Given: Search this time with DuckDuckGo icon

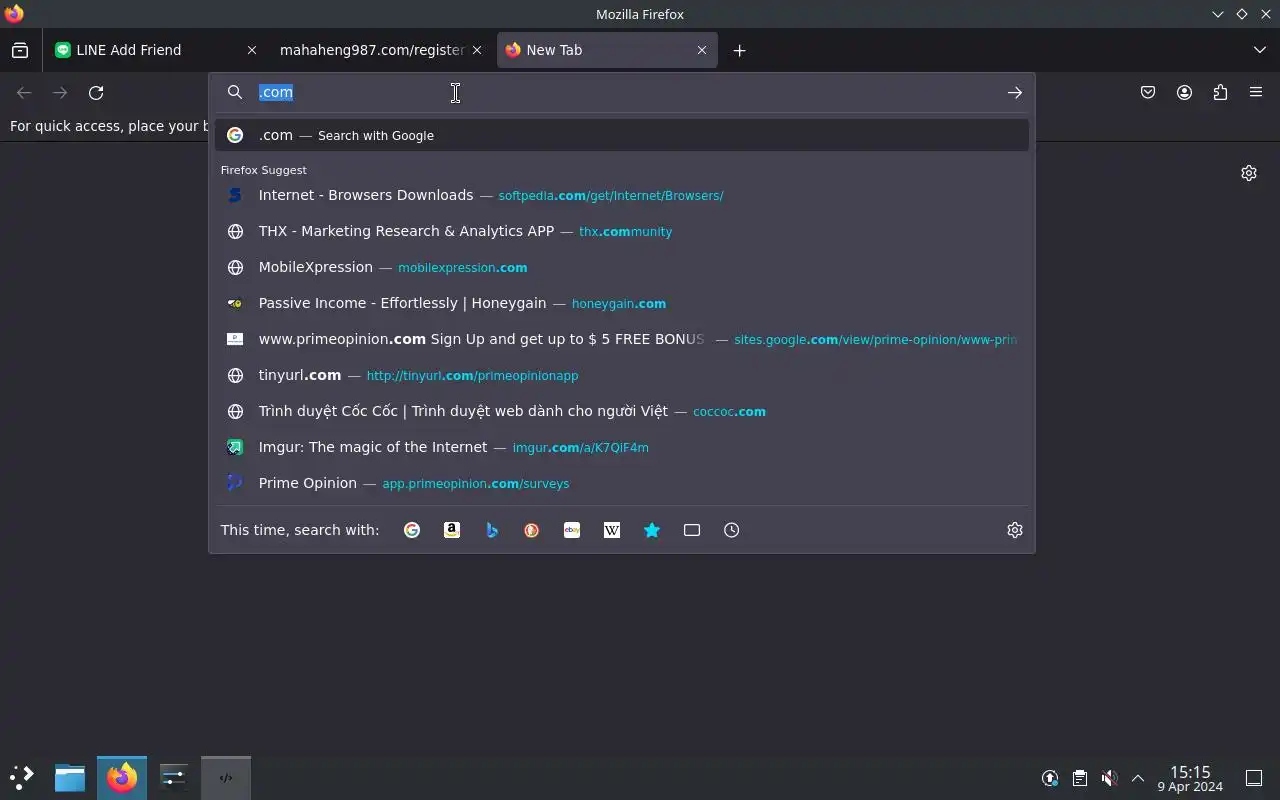Looking at the screenshot, I should 532,530.
